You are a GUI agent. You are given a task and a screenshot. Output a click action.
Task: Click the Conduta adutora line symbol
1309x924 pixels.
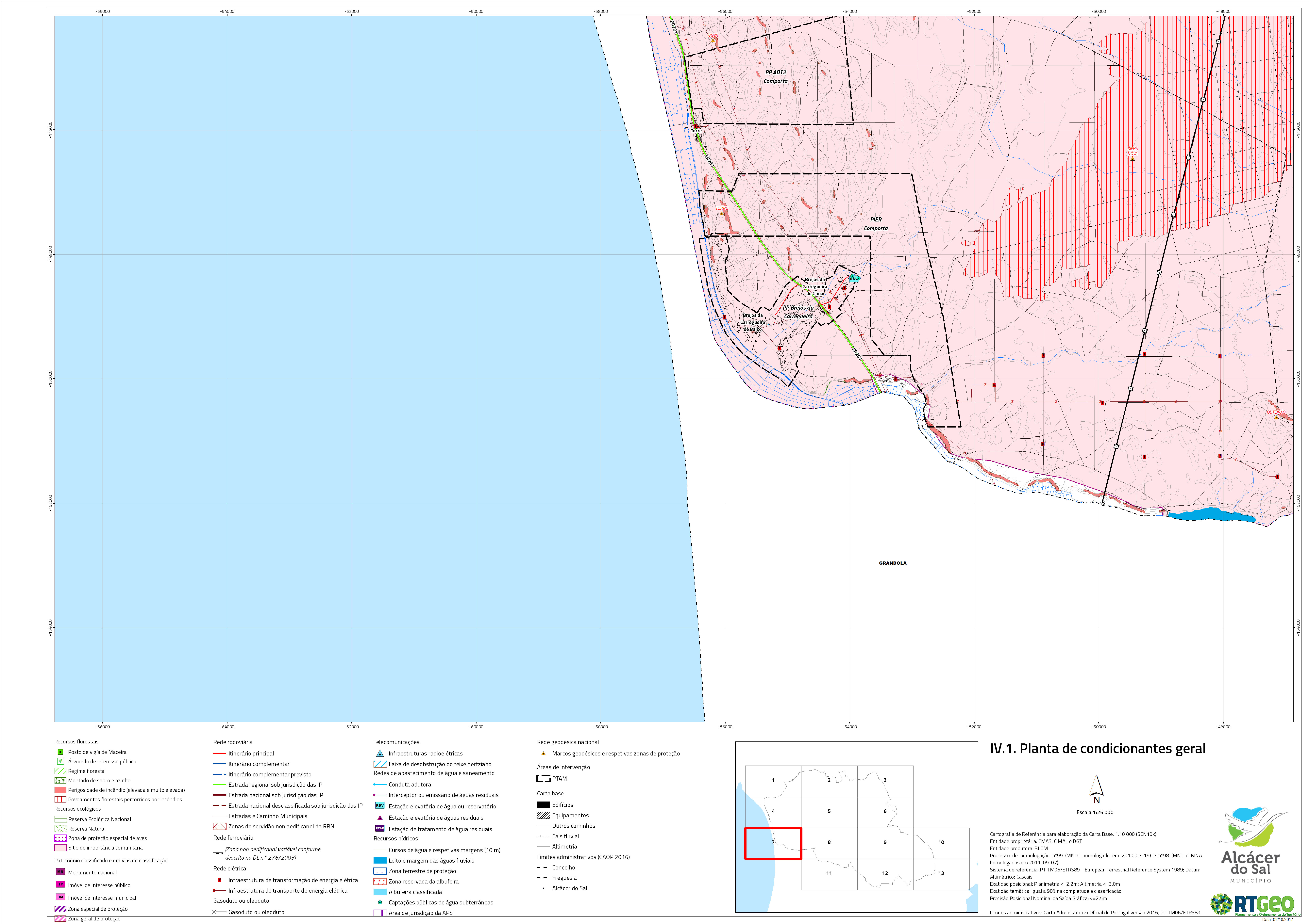point(380,784)
